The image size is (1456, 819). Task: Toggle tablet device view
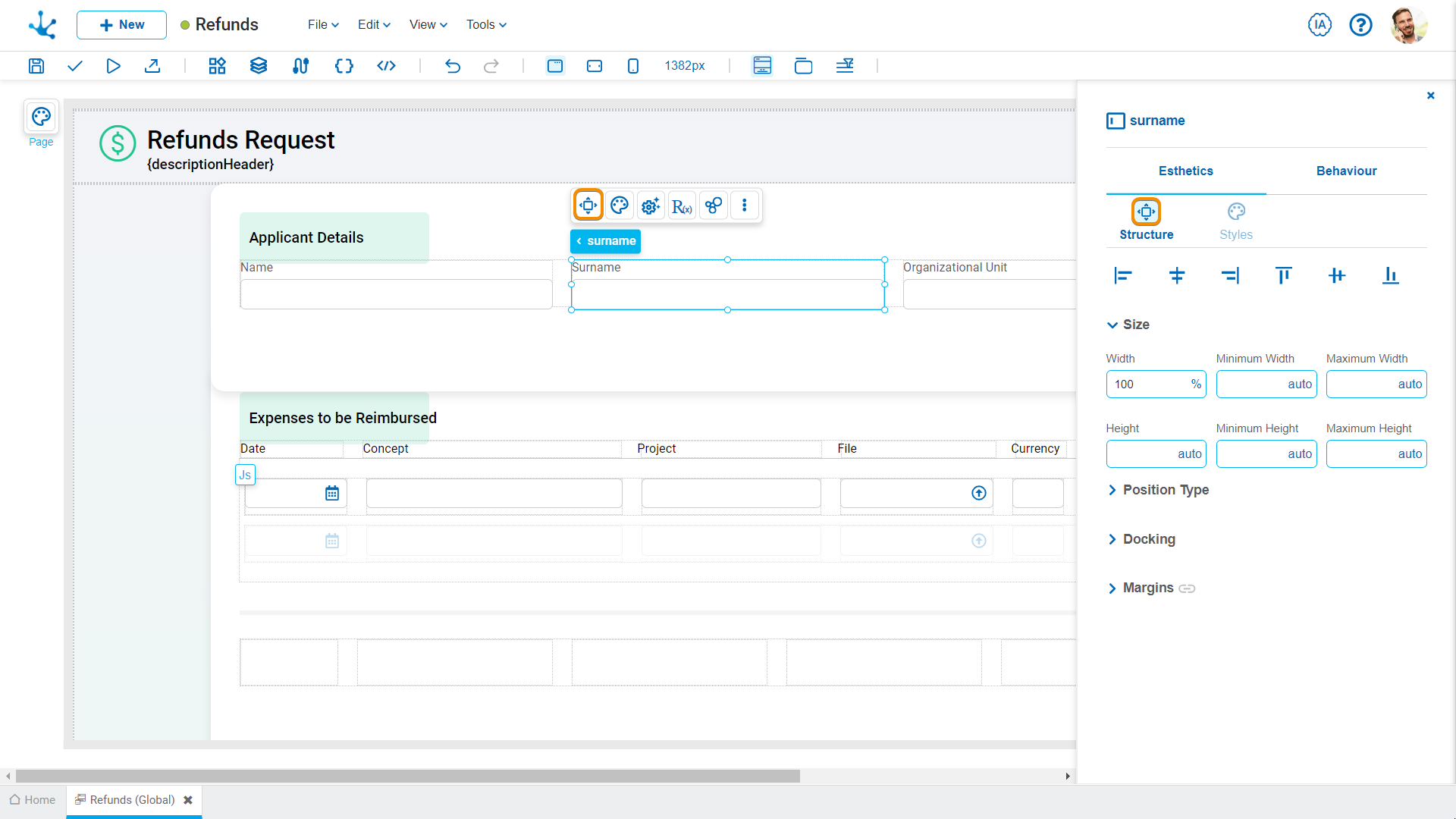[595, 66]
